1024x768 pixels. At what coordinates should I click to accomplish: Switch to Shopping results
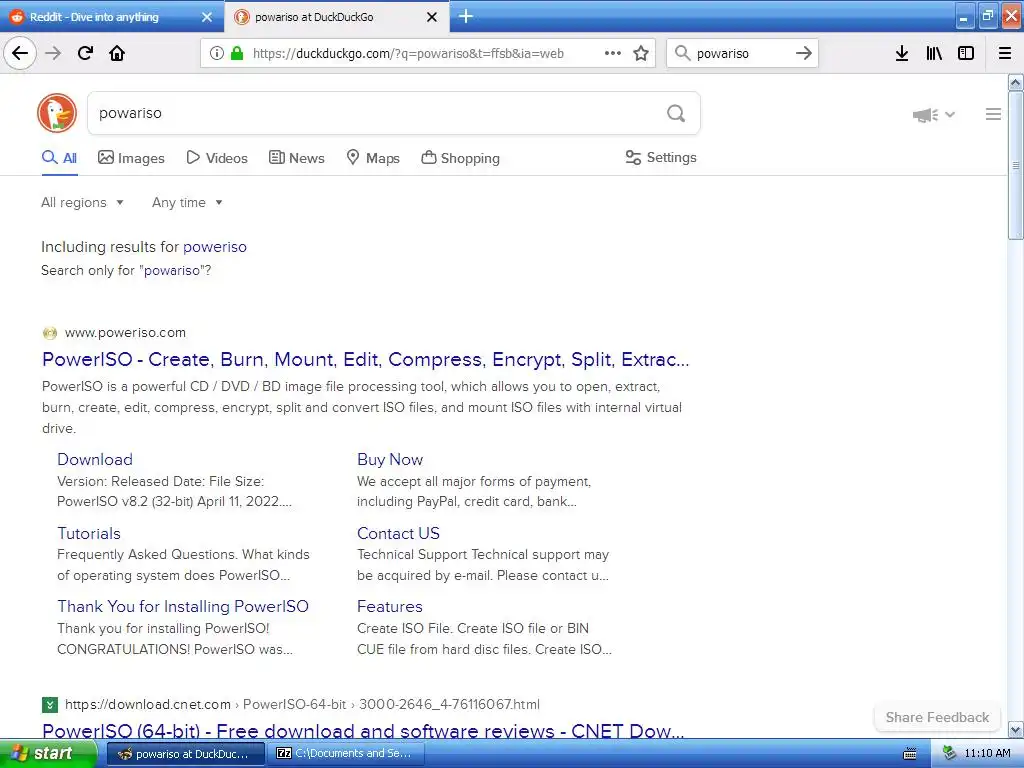[x=460, y=158]
